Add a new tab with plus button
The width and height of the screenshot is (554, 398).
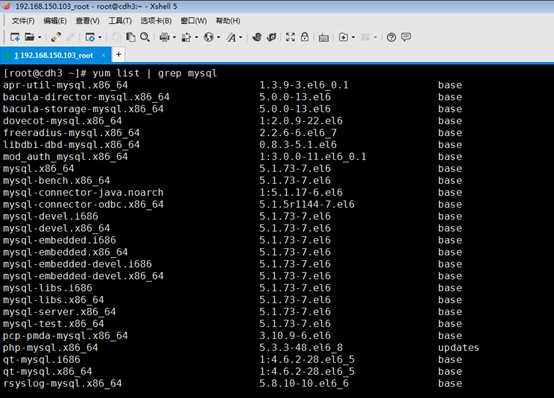pyautogui.click(x=119, y=54)
